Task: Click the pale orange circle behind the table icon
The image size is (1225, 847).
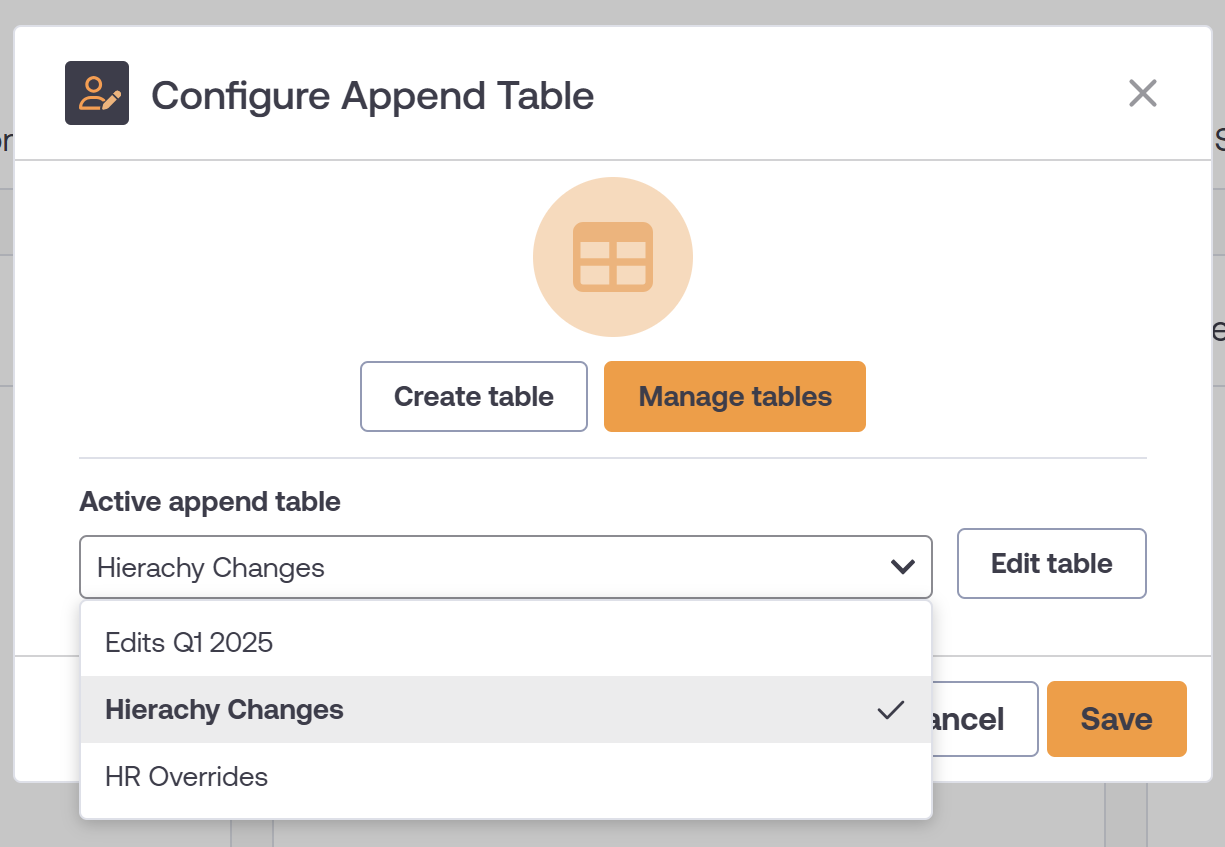Action: [x=613, y=257]
